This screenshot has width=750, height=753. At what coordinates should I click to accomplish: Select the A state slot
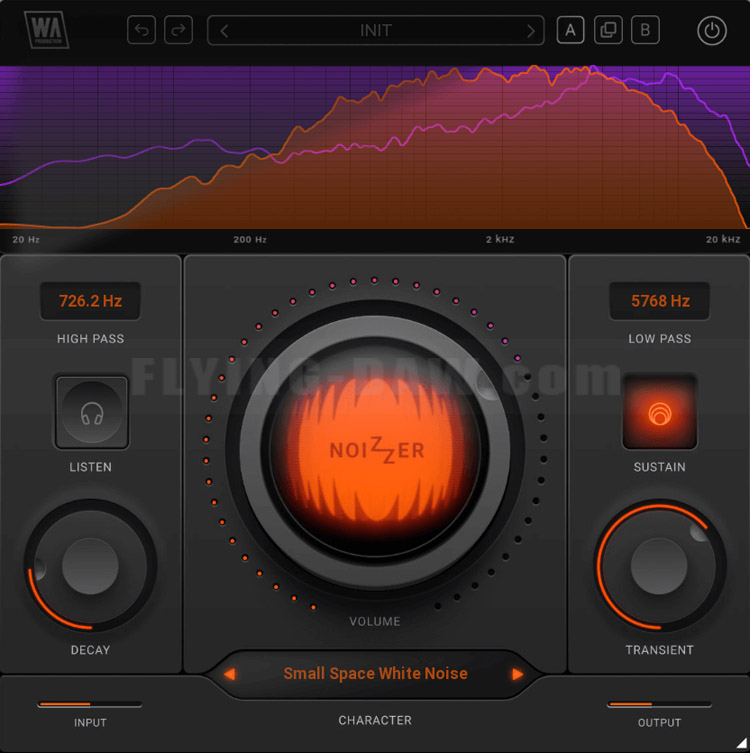pyautogui.click(x=570, y=30)
